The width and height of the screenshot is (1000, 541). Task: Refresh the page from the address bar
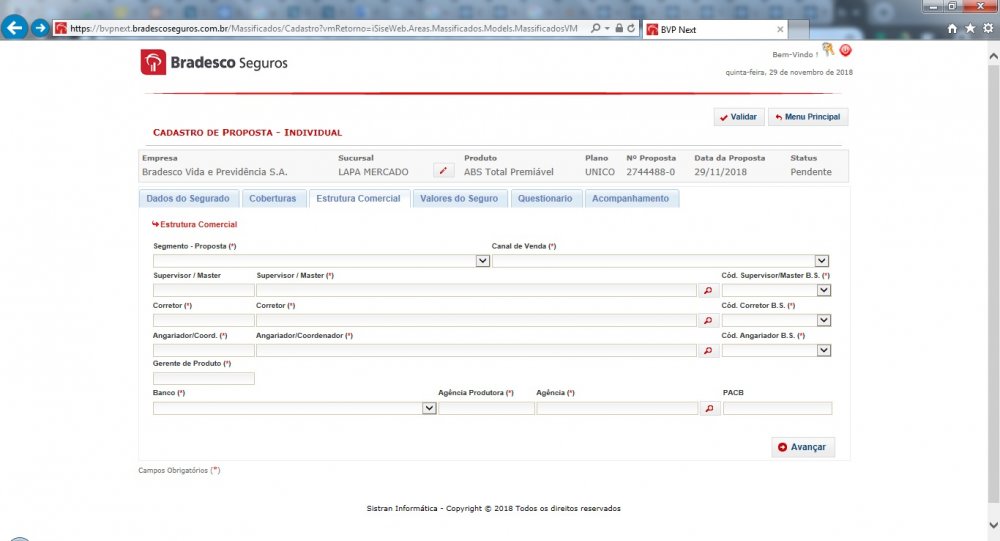point(632,29)
